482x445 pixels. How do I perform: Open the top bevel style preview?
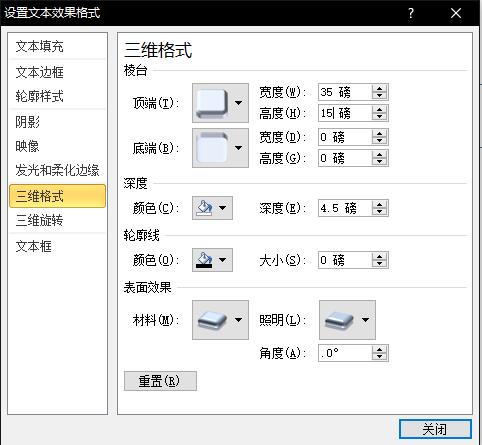212,103
